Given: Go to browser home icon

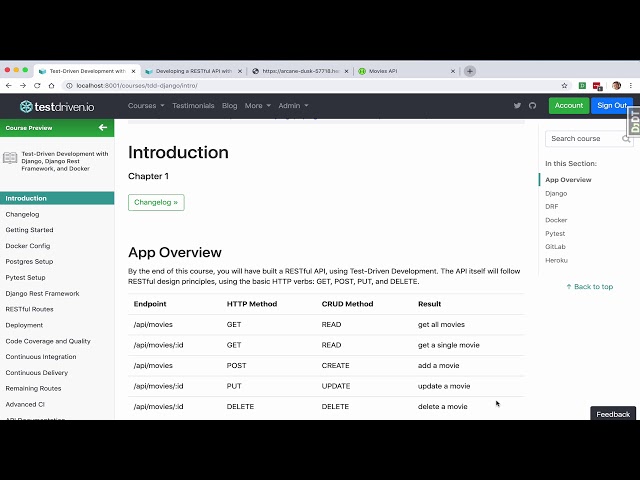Looking at the screenshot, I should [x=51, y=85].
